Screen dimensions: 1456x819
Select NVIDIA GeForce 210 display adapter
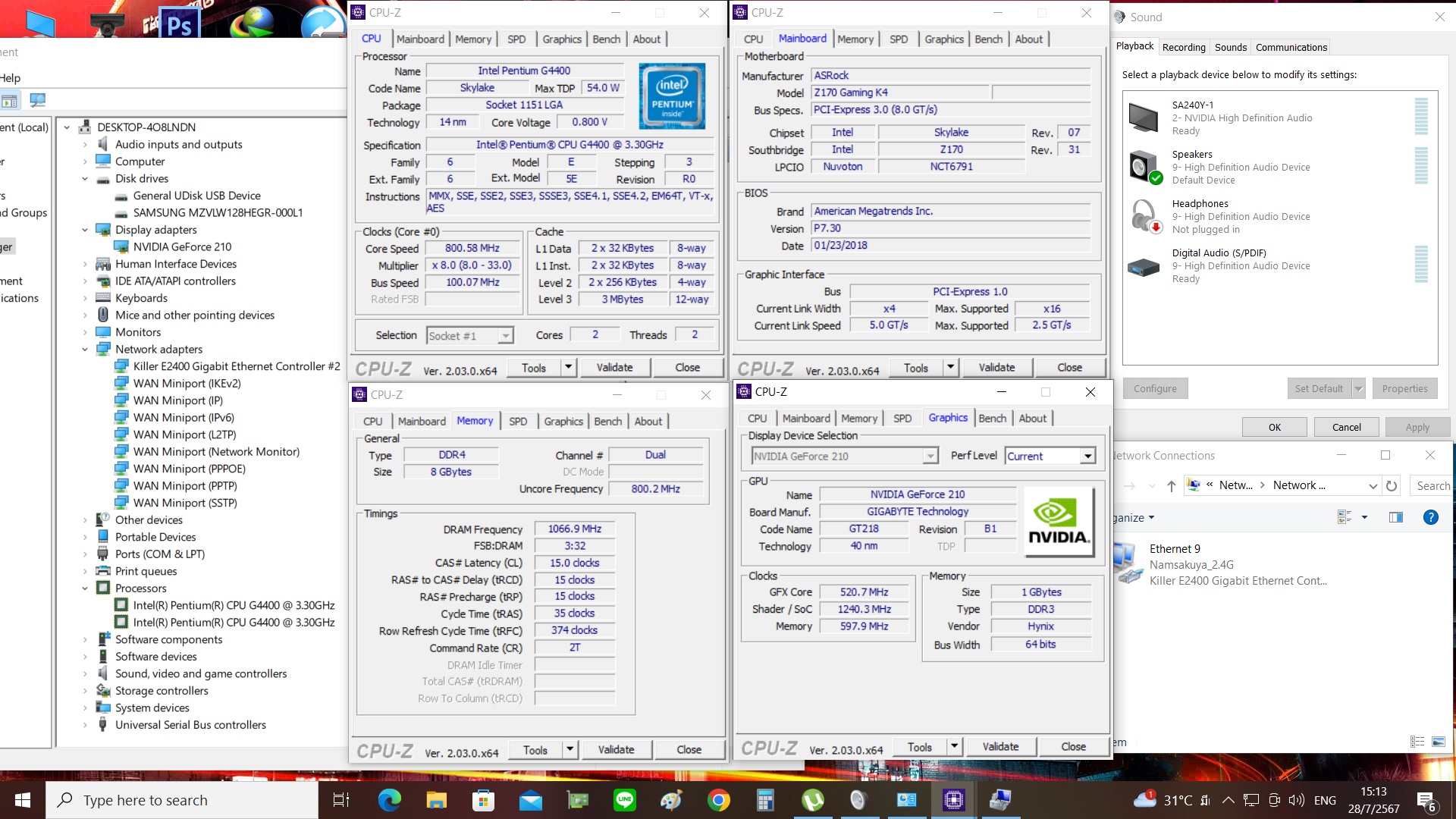coord(182,246)
